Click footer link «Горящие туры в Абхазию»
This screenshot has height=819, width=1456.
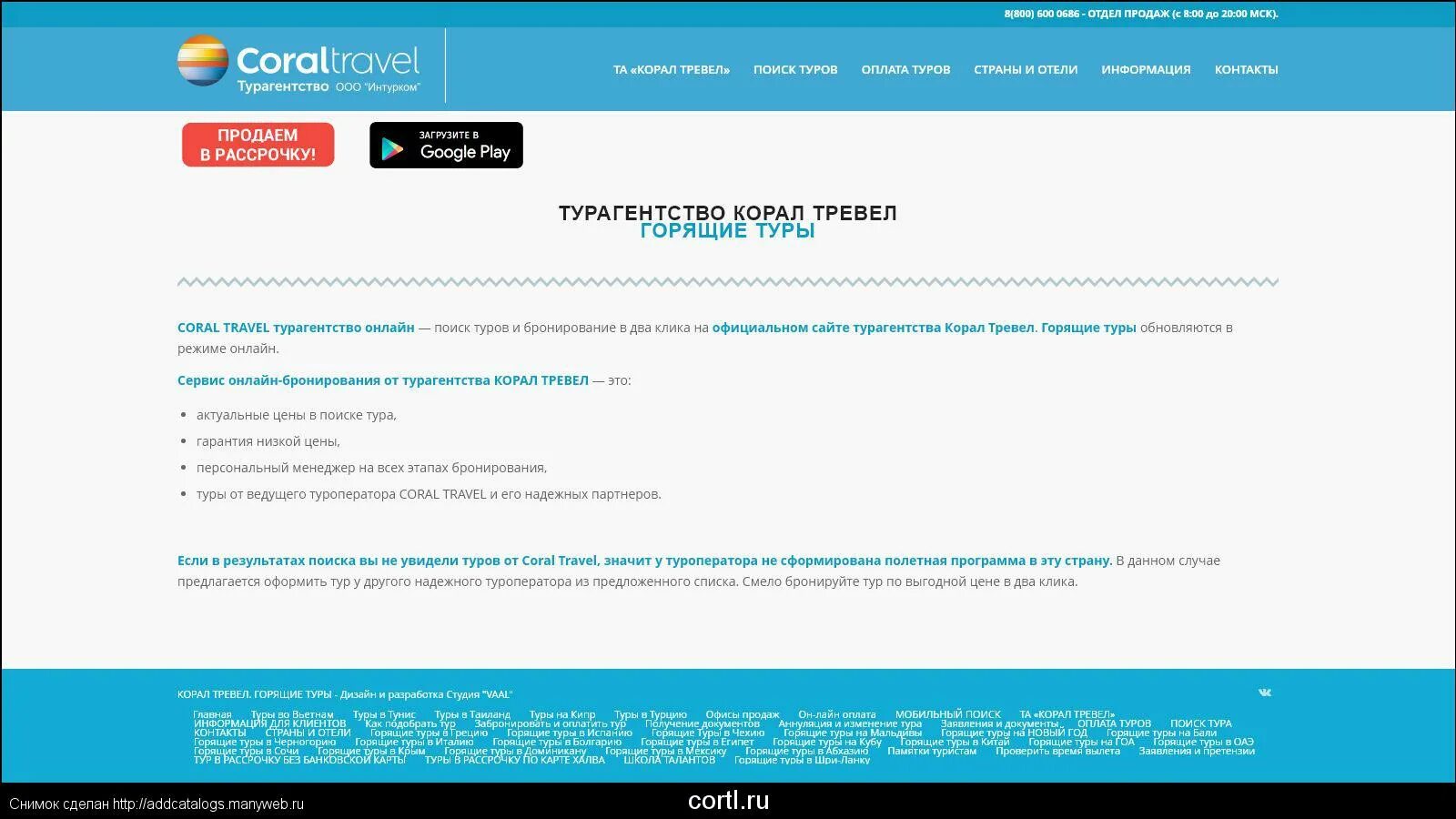click(807, 751)
